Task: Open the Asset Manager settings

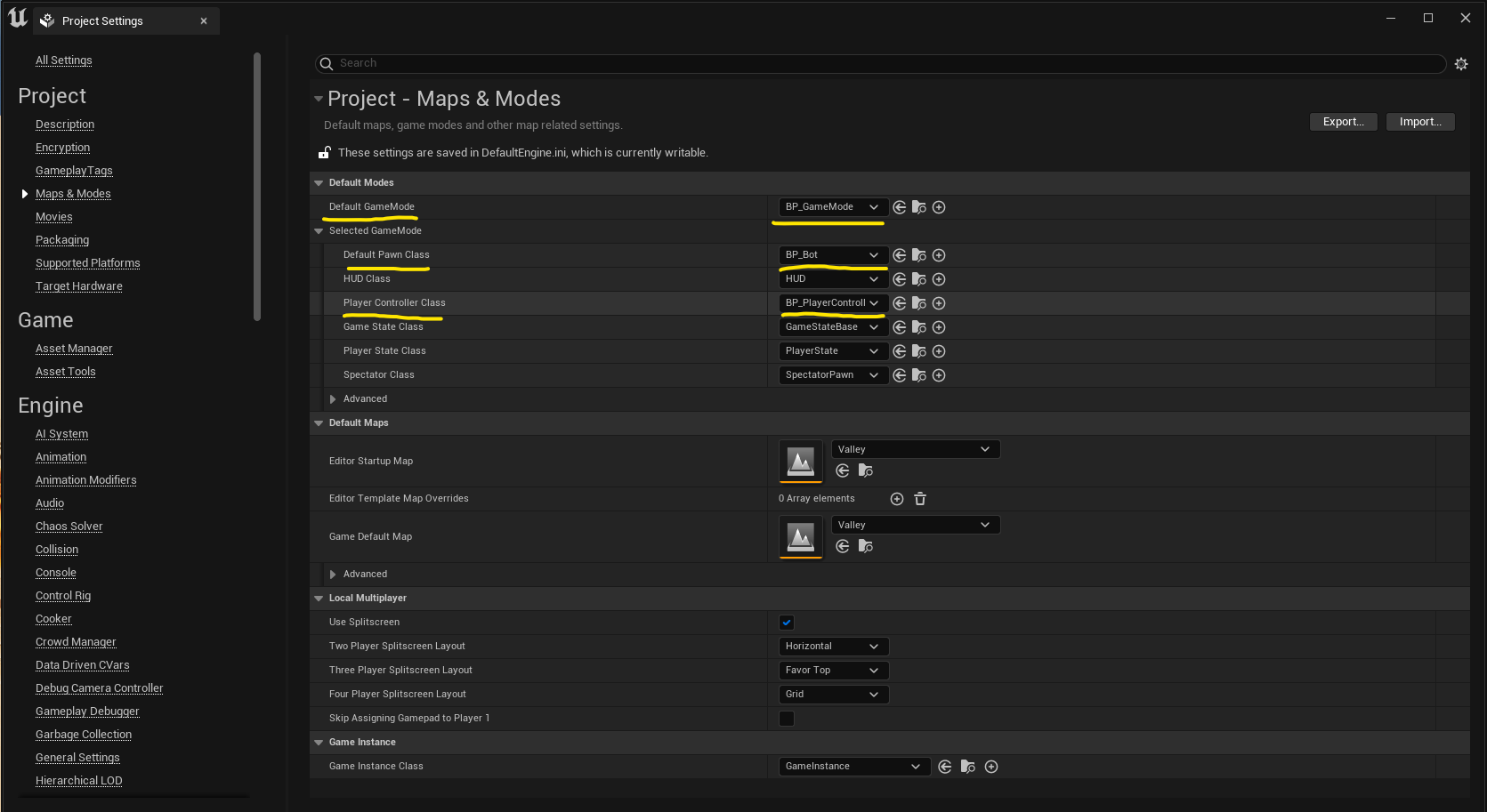Action: (x=74, y=349)
